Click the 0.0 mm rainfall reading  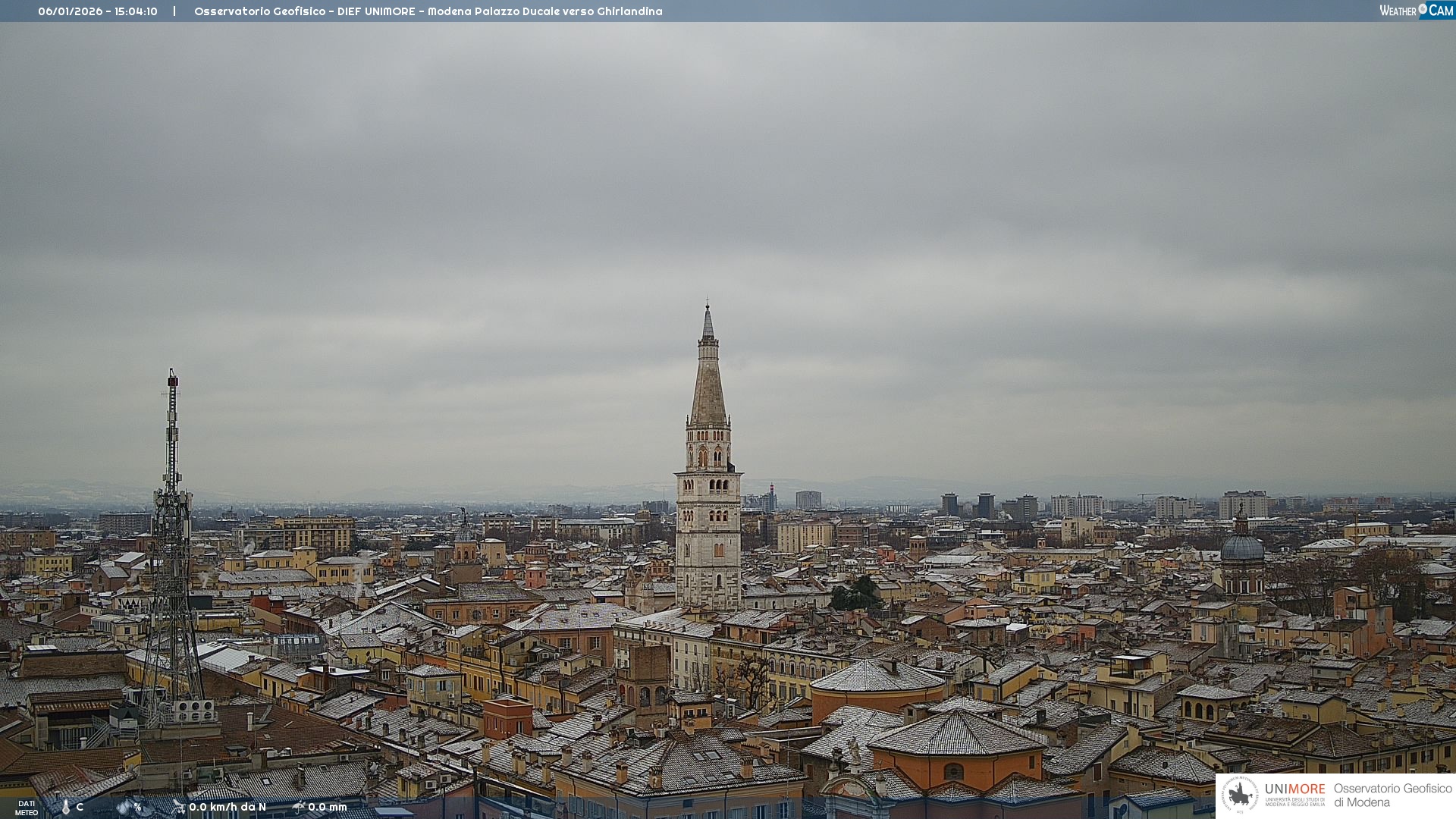pos(327,807)
